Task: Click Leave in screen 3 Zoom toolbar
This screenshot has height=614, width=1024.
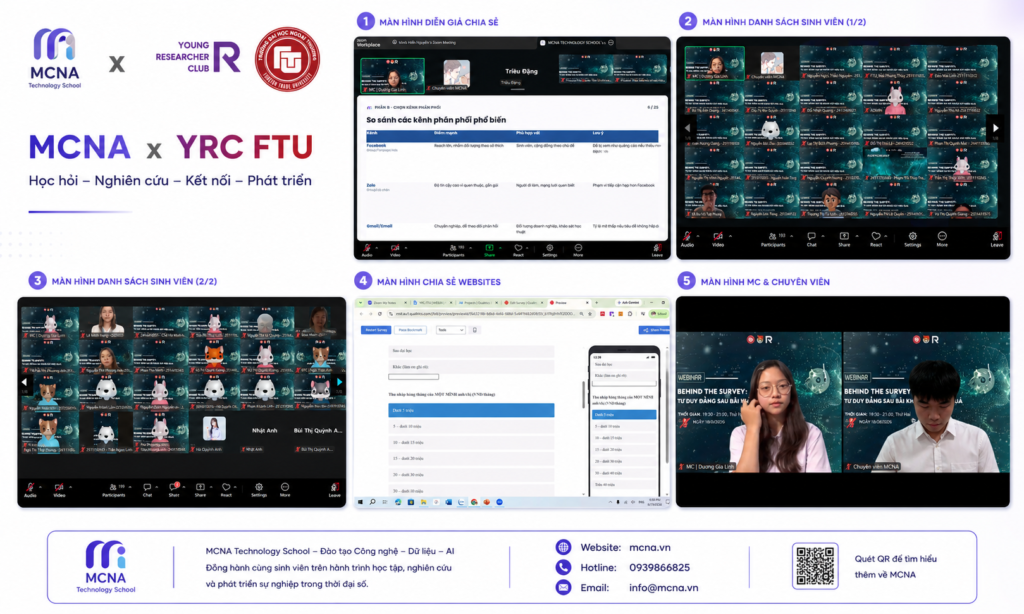Action: [x=334, y=490]
